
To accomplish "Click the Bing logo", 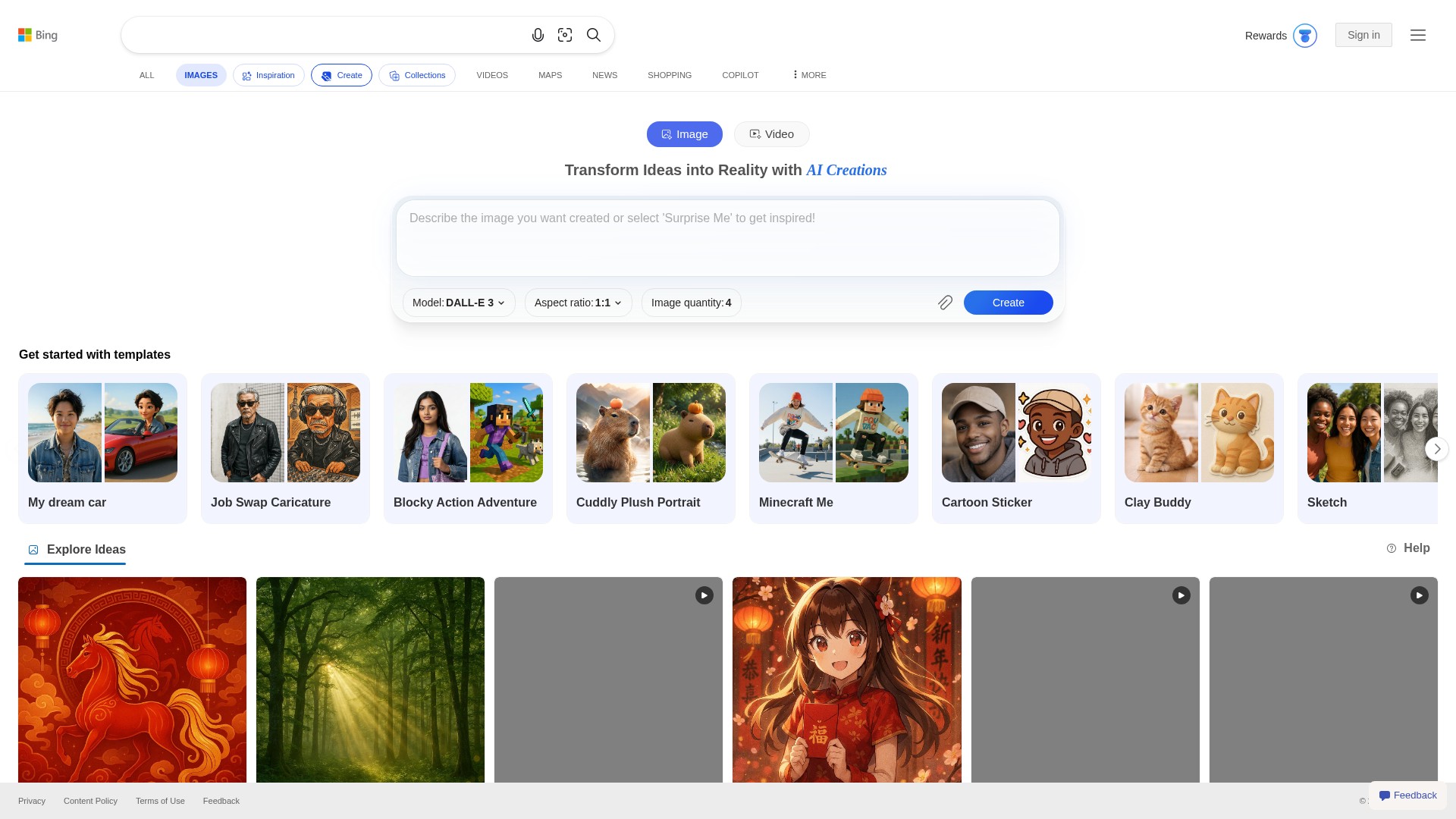I will 38,35.
